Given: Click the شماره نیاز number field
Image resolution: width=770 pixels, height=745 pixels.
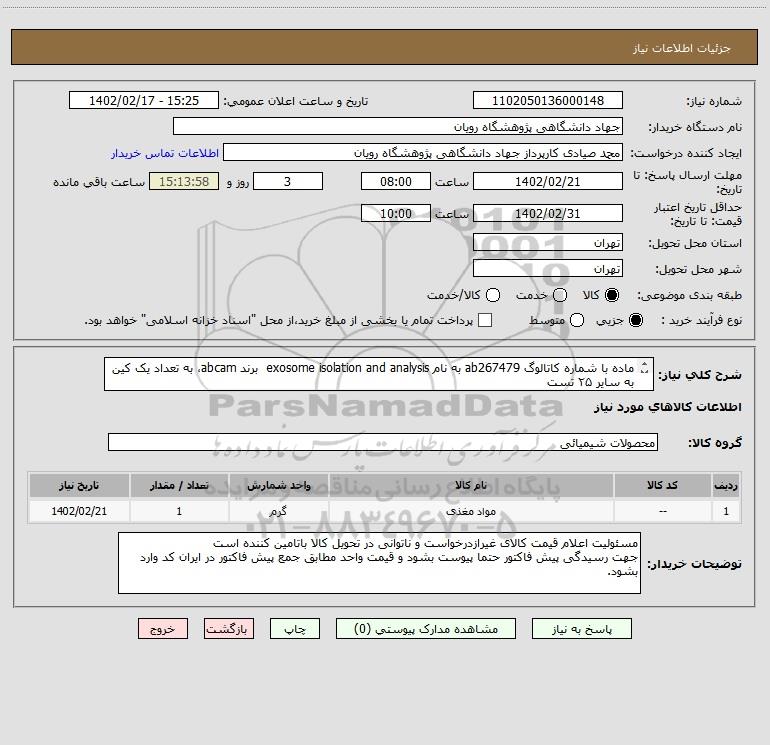Looking at the screenshot, I should (548, 101).
